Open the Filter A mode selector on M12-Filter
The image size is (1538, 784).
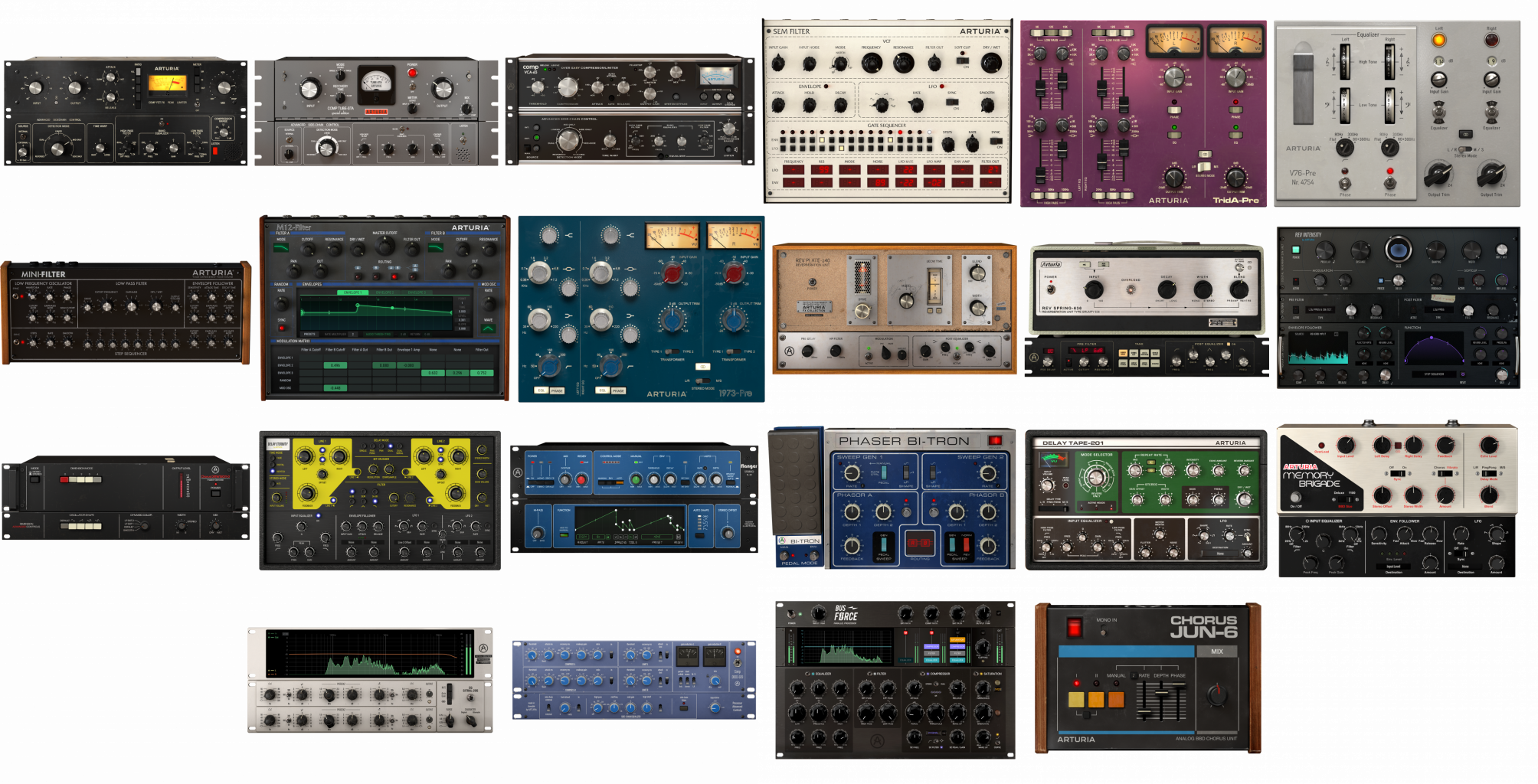[x=282, y=247]
